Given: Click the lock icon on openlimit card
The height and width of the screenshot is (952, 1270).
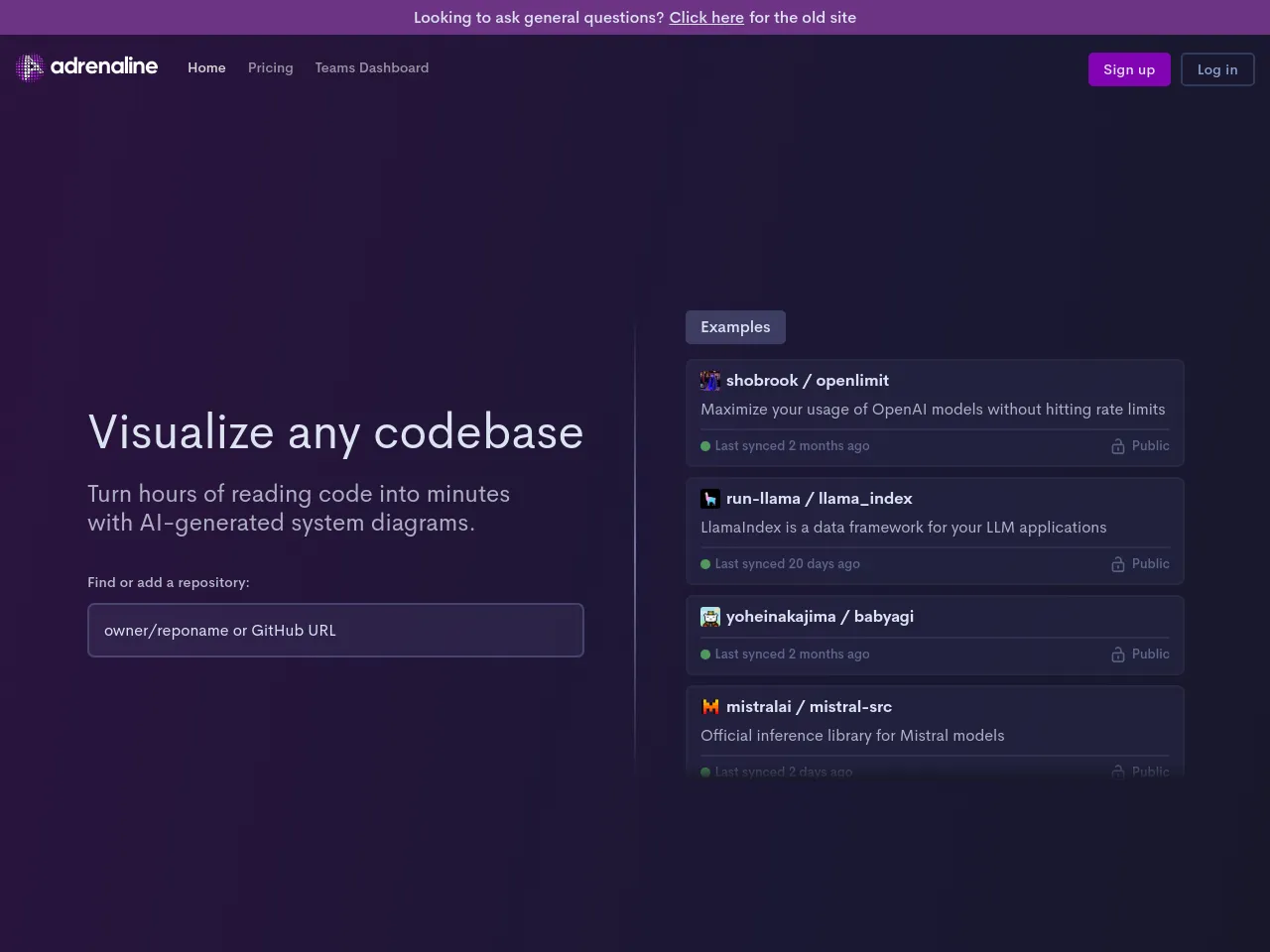Looking at the screenshot, I should point(1118,446).
